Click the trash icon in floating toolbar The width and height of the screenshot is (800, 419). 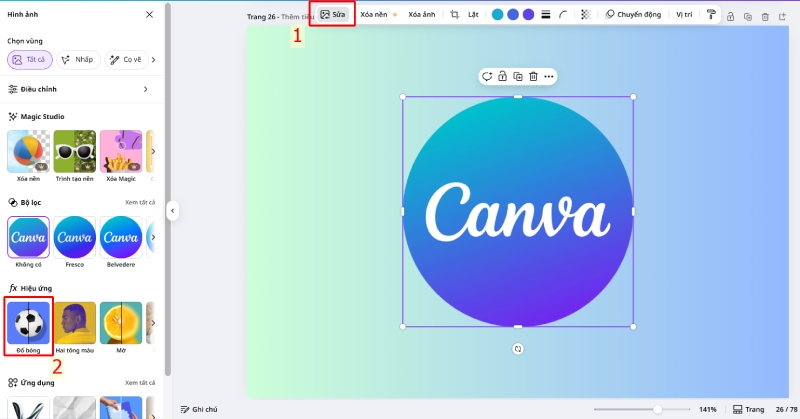(533, 77)
